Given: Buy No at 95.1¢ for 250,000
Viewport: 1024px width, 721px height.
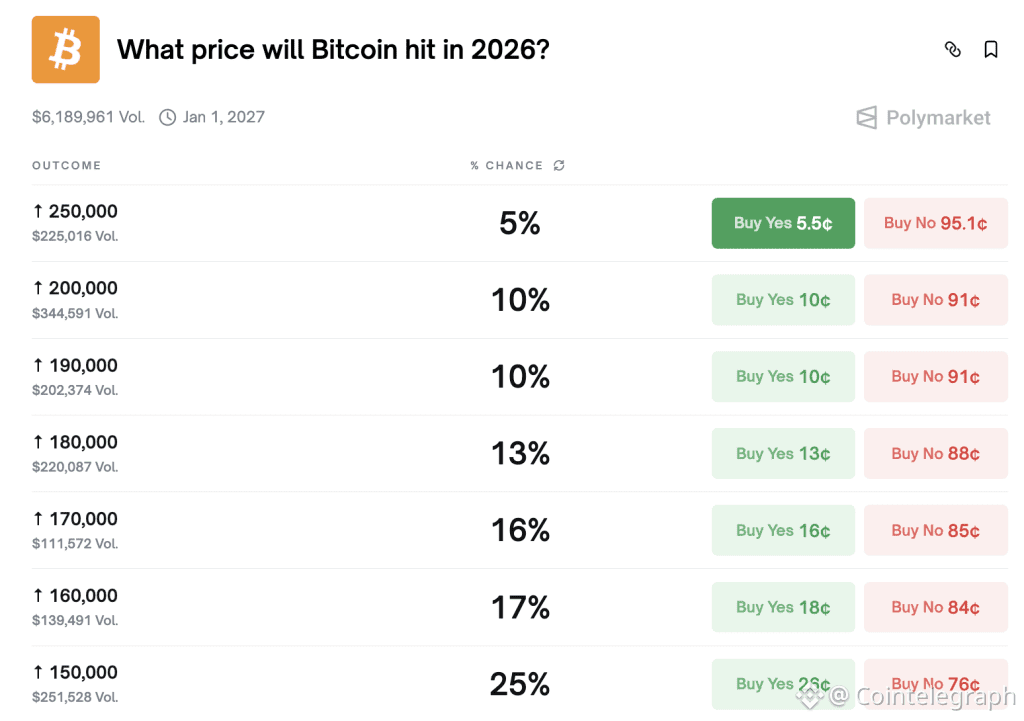Looking at the screenshot, I should point(935,223).
